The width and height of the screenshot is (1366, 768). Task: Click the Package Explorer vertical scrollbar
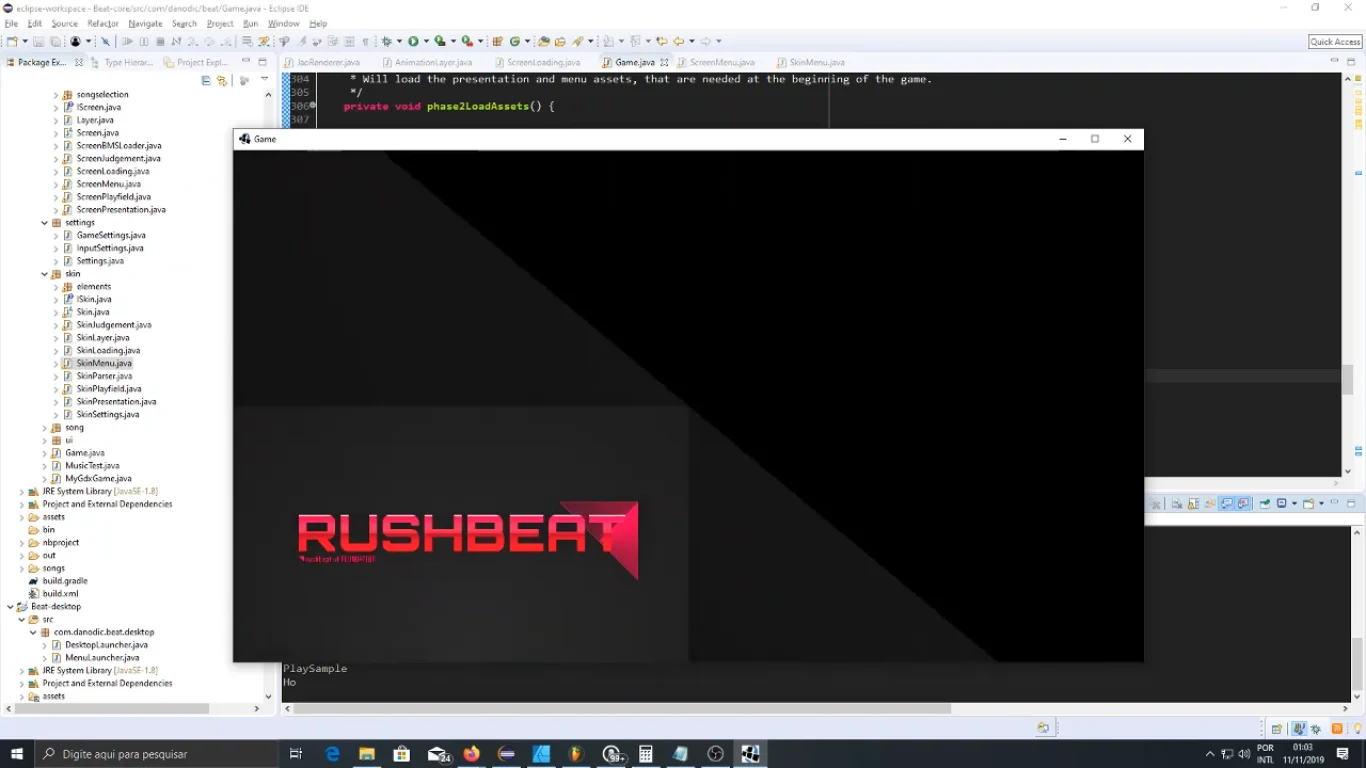click(268, 395)
